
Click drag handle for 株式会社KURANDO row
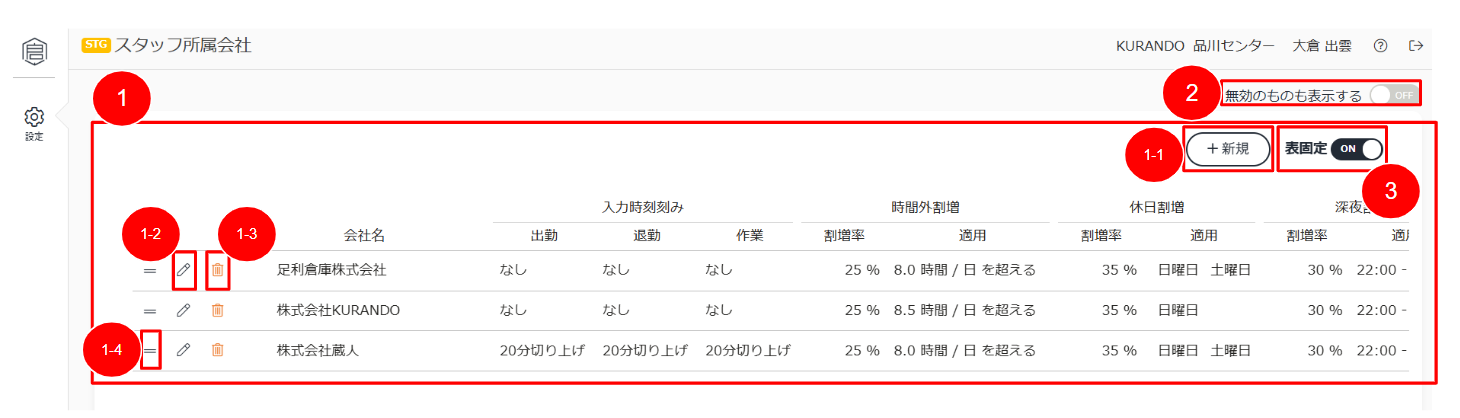tap(150, 311)
